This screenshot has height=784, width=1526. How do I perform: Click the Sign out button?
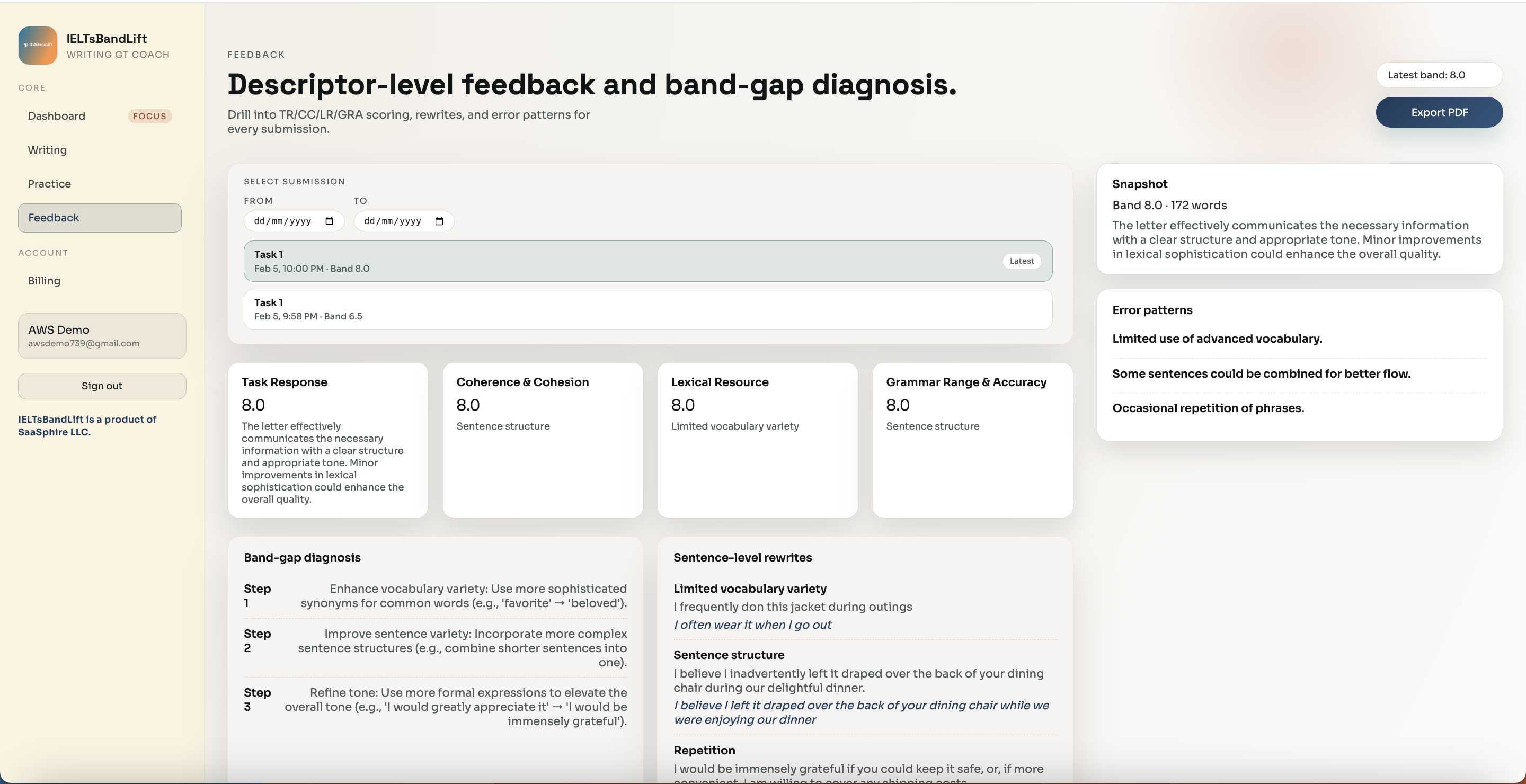click(x=101, y=386)
